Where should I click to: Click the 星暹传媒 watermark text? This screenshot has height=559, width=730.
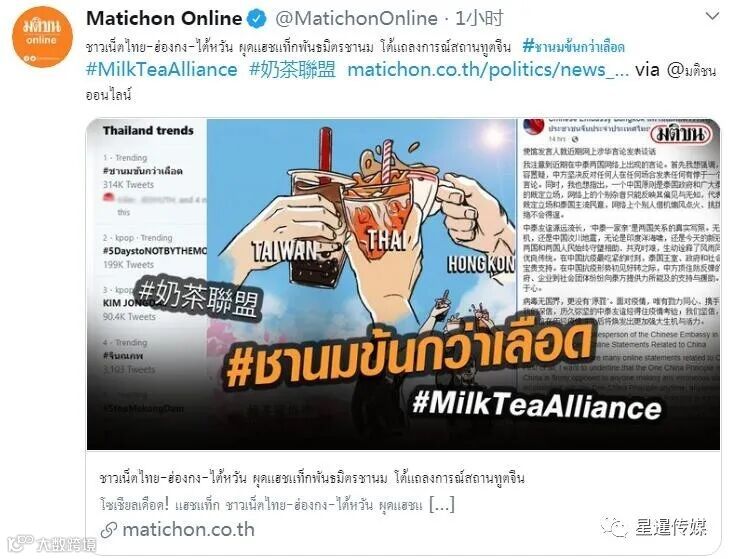[671, 527]
